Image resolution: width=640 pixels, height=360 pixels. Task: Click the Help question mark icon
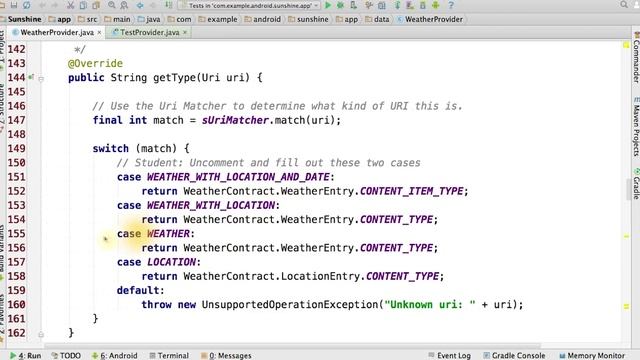pyautogui.click(x=451, y=5)
